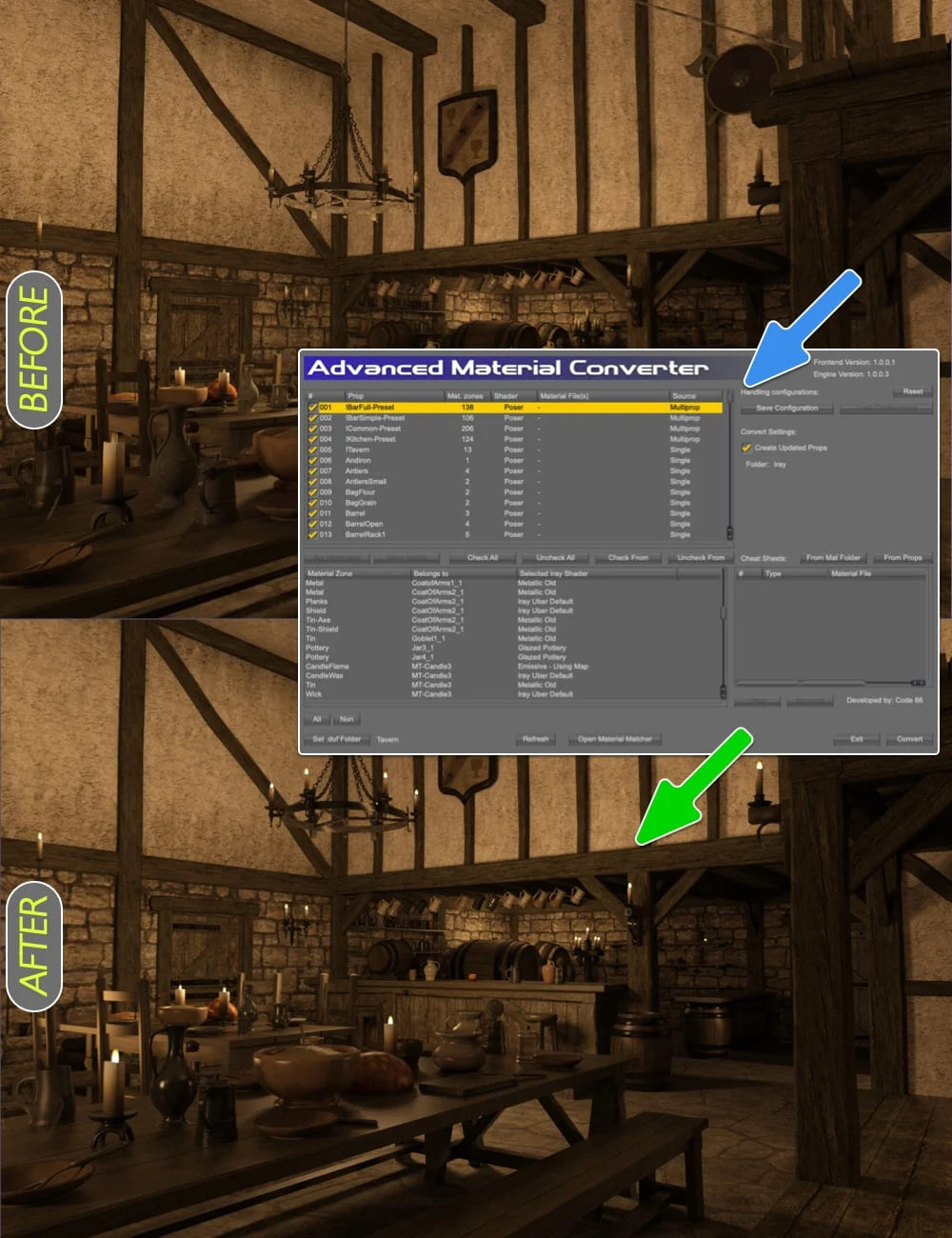The image size is (952, 1238).
Task: Click the Reset button
Action: pos(912,391)
